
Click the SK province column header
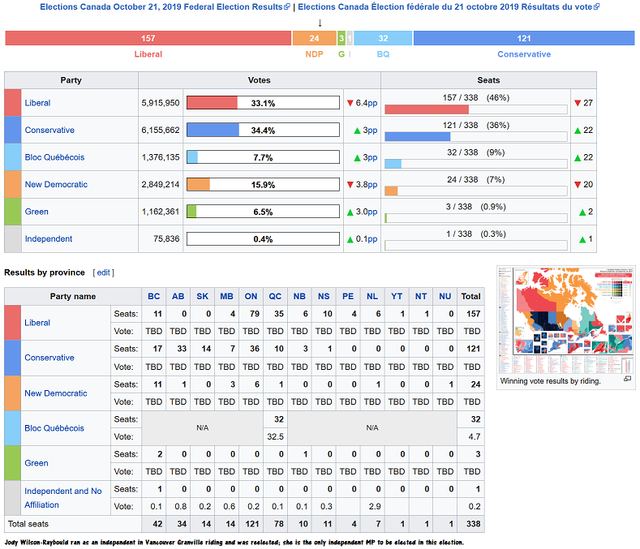pos(202,296)
